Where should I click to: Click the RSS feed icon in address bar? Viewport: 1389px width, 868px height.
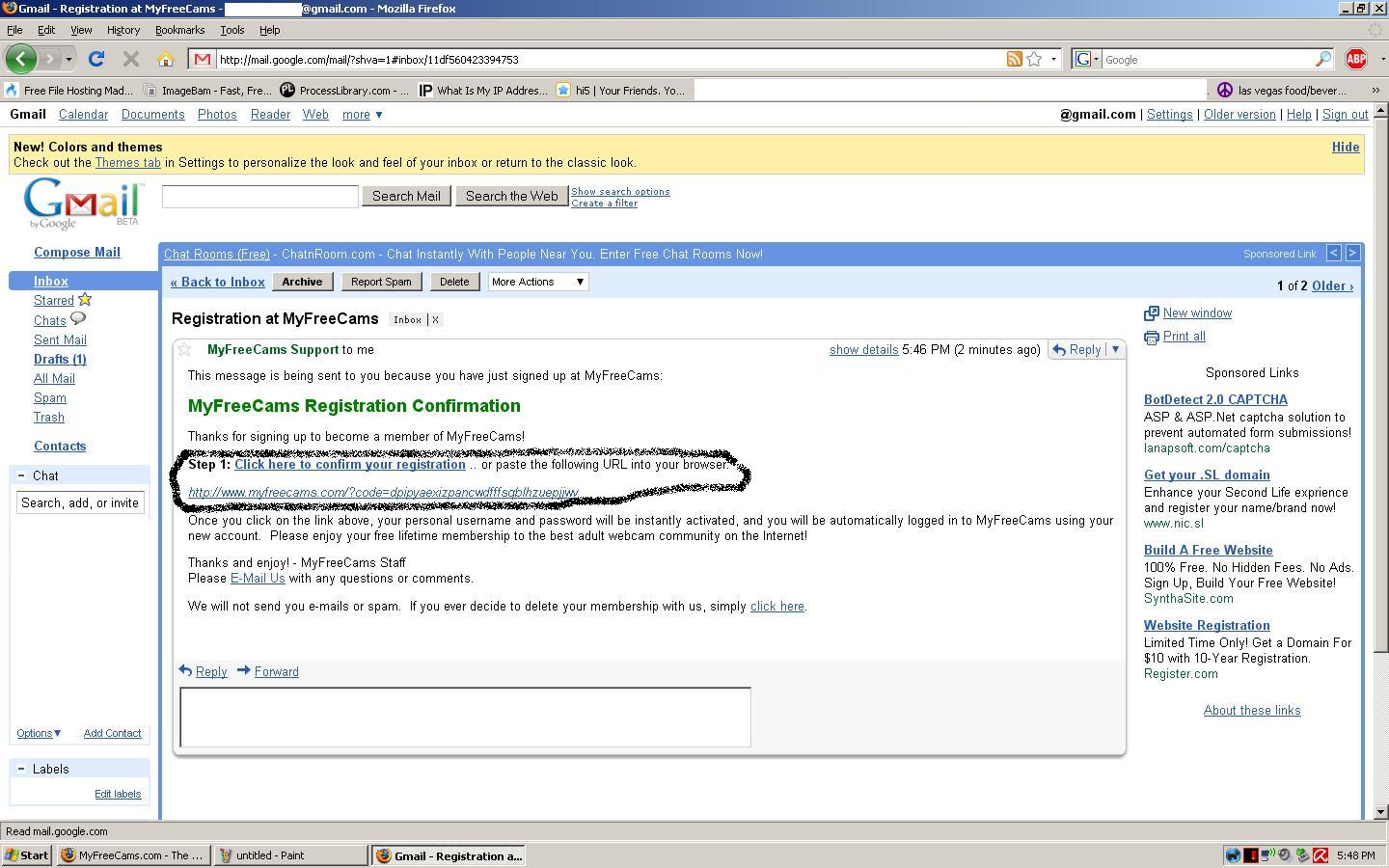pos(1014,59)
